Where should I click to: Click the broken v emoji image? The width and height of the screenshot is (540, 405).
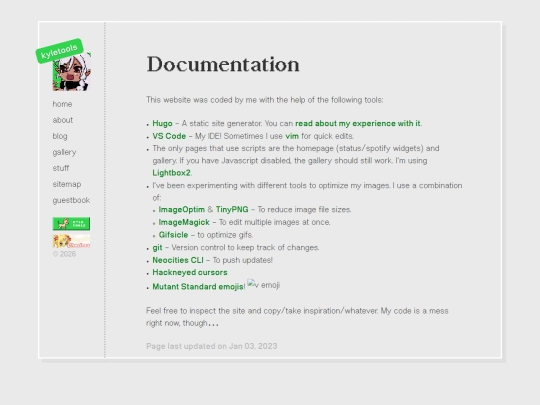pos(263,285)
